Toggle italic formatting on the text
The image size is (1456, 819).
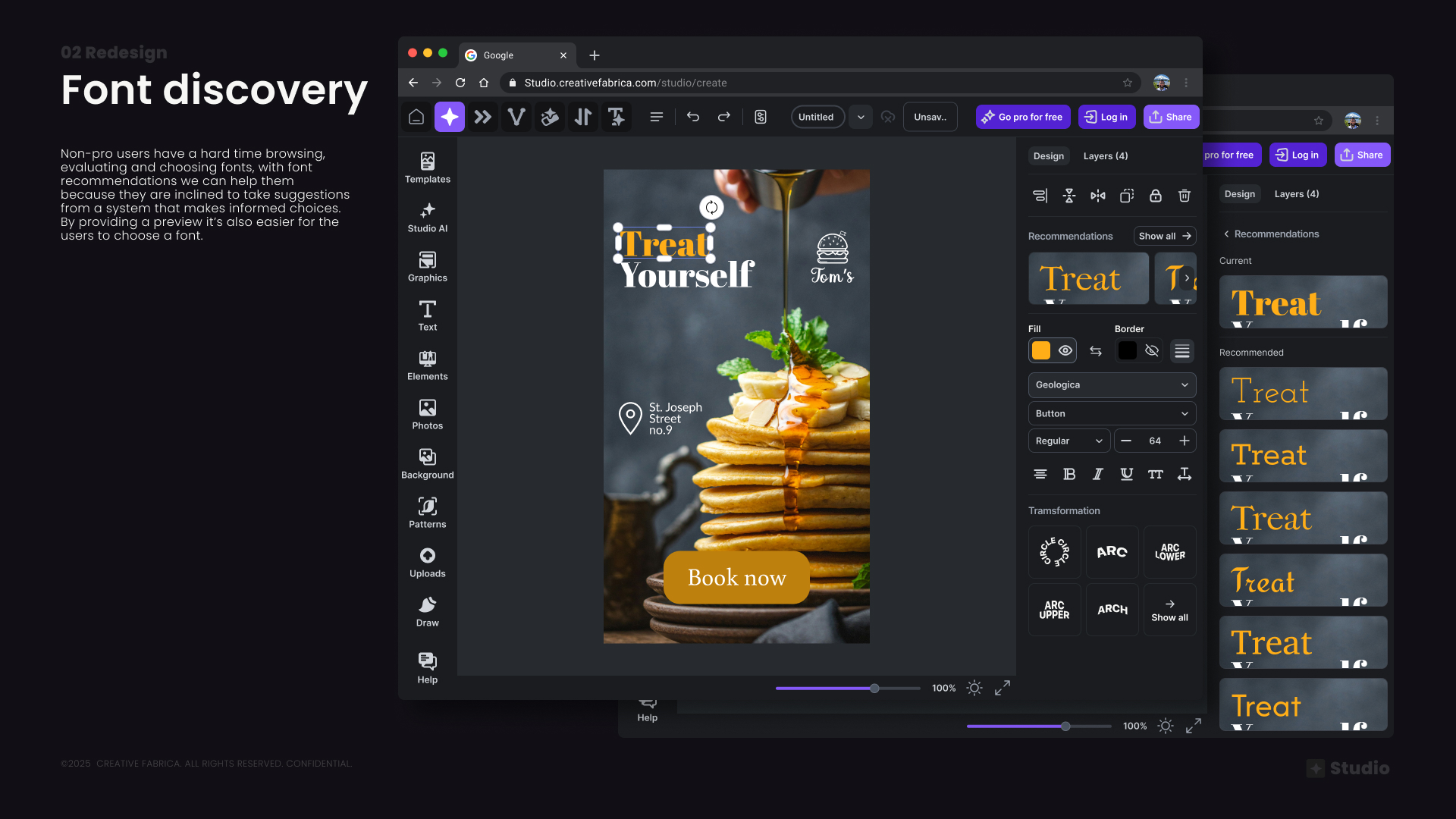(1097, 474)
